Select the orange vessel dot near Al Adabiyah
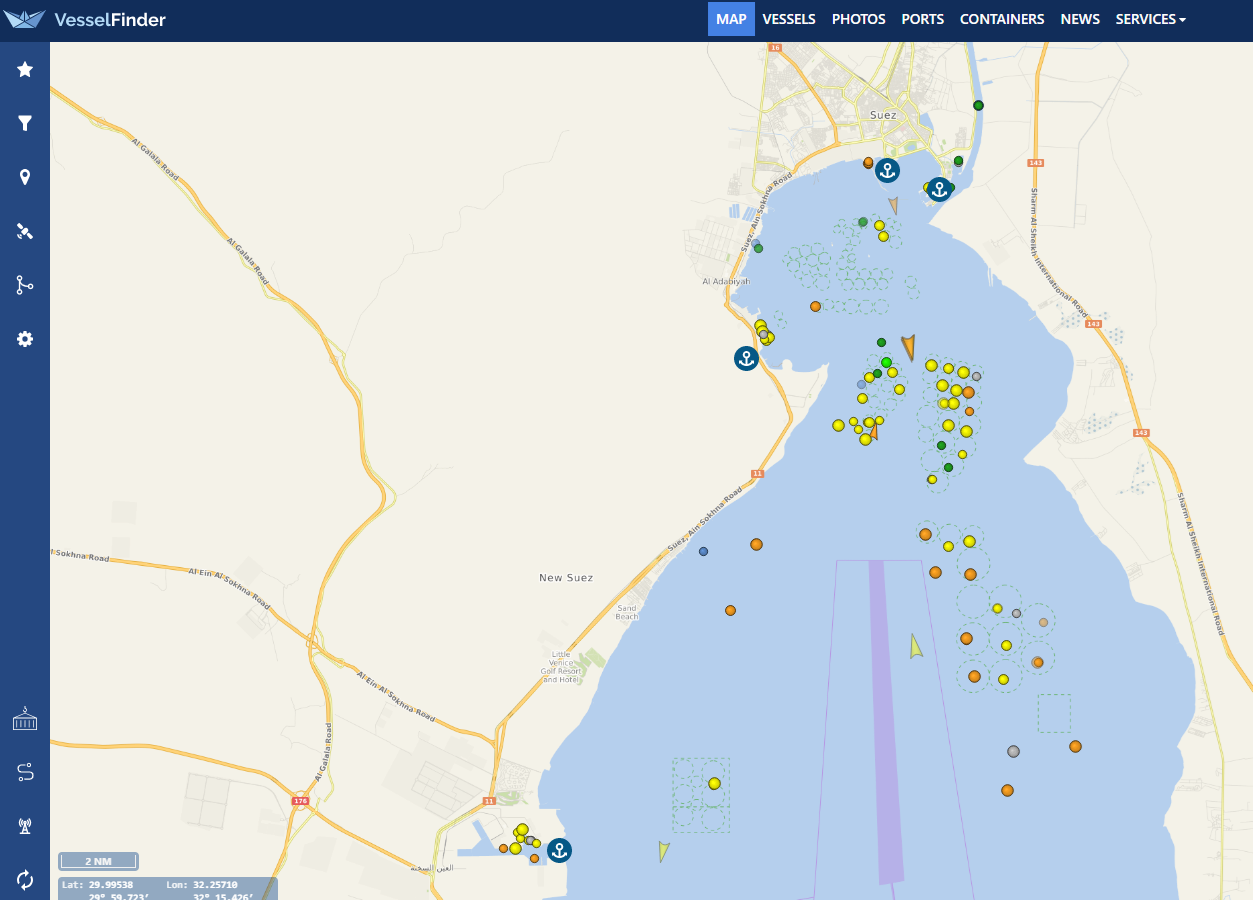 pyautogui.click(x=815, y=306)
